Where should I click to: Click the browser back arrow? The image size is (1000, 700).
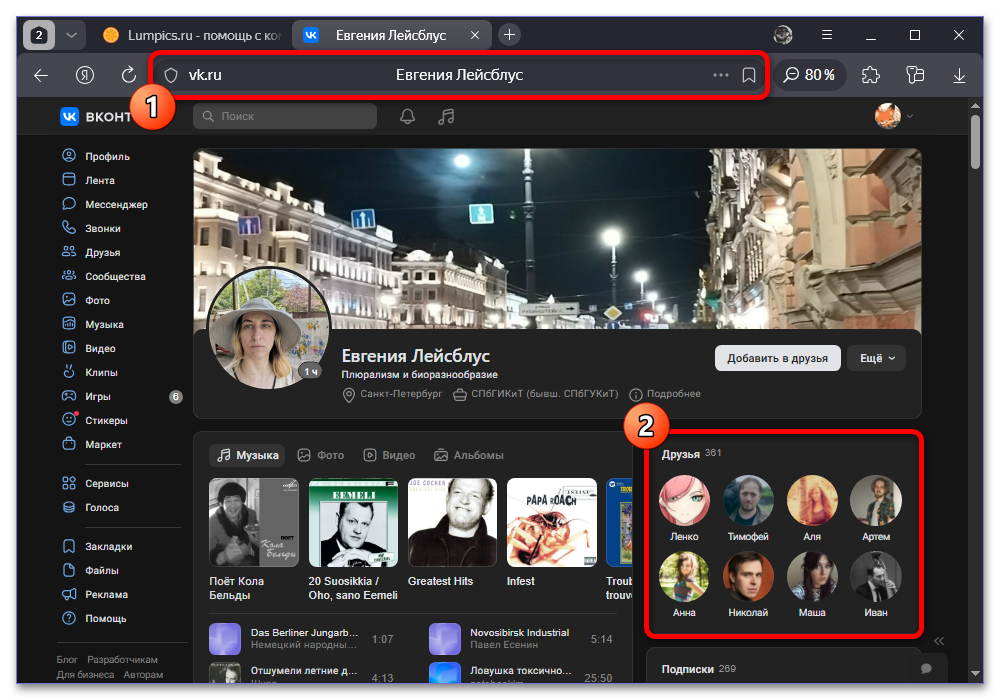tap(41, 75)
